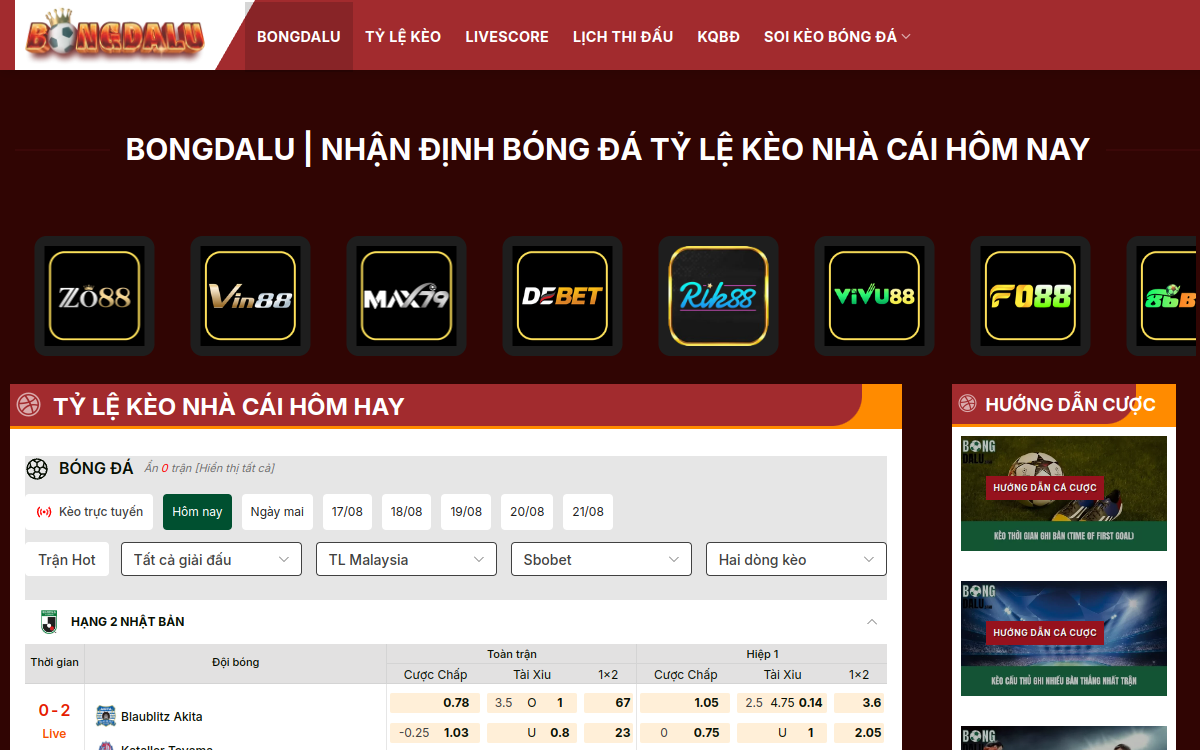Click TỶ LỆ KÈO NHÀ CÁI HÔM HAY heading

point(229,406)
